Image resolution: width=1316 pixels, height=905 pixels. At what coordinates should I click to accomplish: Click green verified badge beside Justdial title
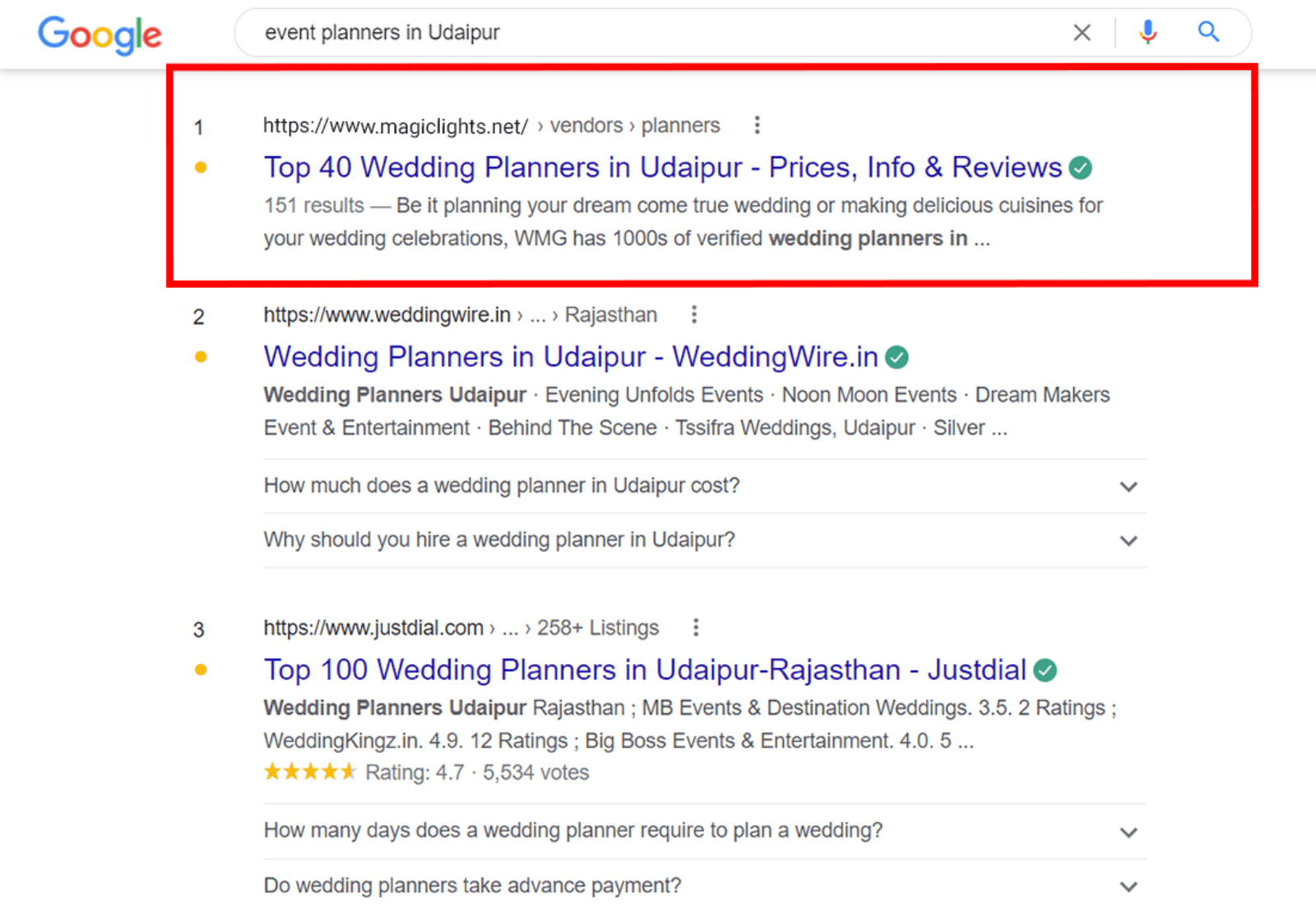click(1045, 671)
